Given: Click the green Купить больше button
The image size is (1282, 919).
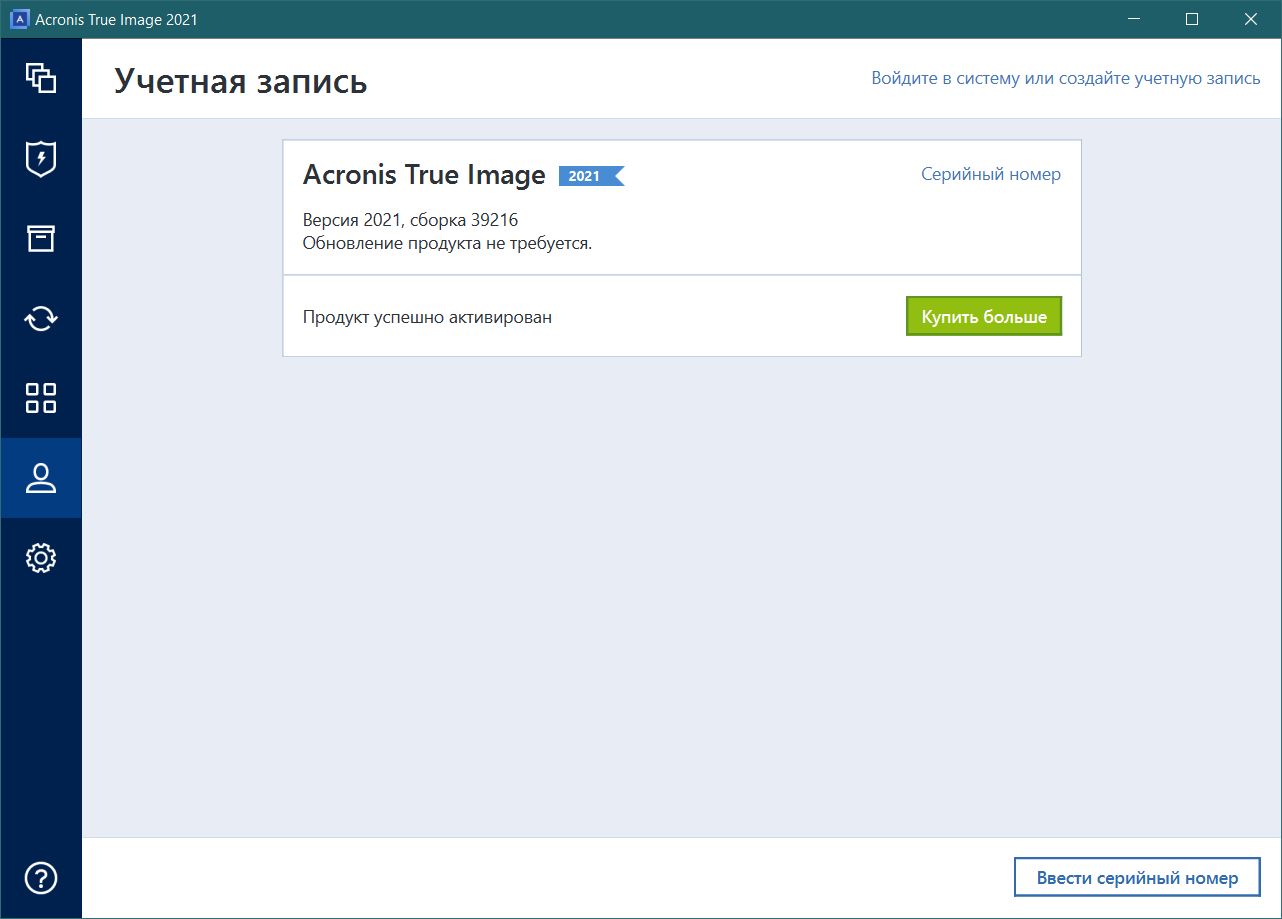Looking at the screenshot, I should pos(984,316).
